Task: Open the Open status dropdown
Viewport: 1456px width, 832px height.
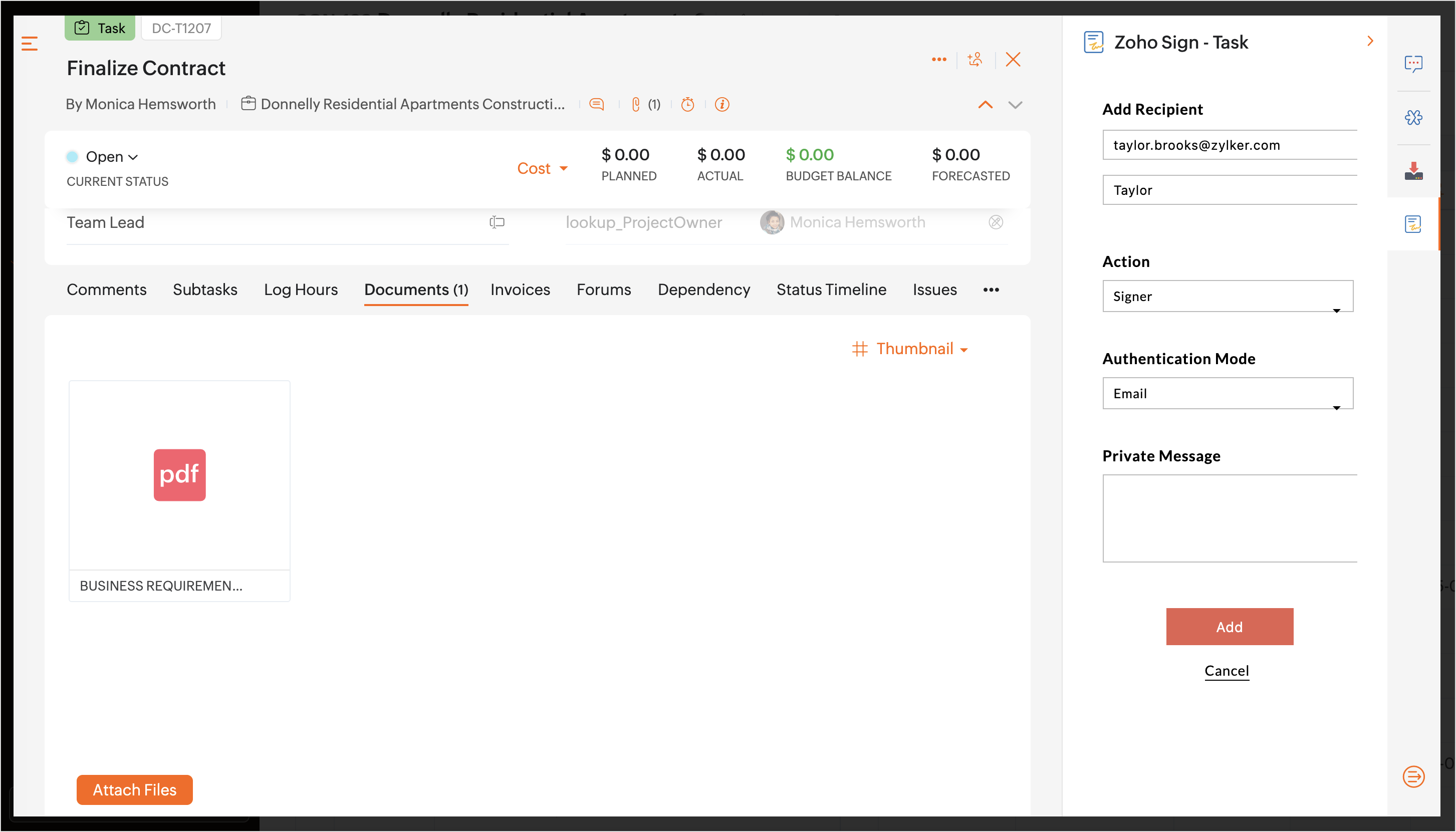Action: [x=111, y=157]
